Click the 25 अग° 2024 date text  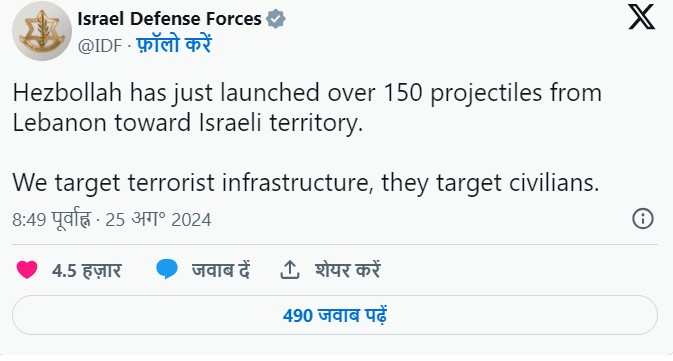(158, 219)
